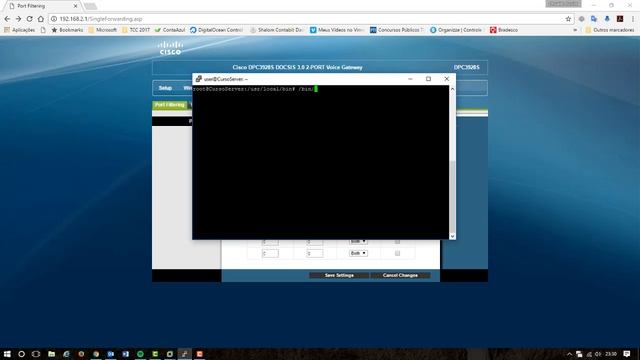Maximize the PuTTY terminal window

(x=428, y=79)
